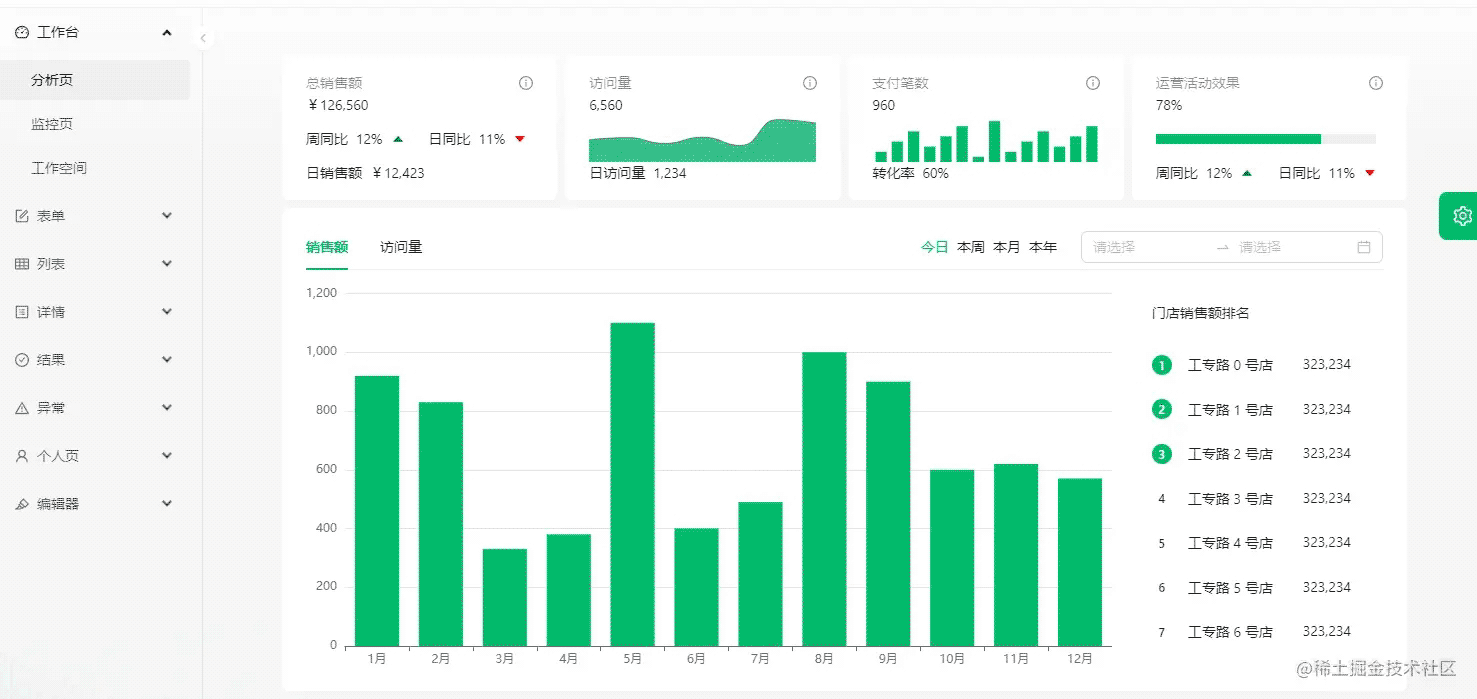Open the settings gear drawer
Viewport: 1477px width, 699px height.
[1462, 215]
